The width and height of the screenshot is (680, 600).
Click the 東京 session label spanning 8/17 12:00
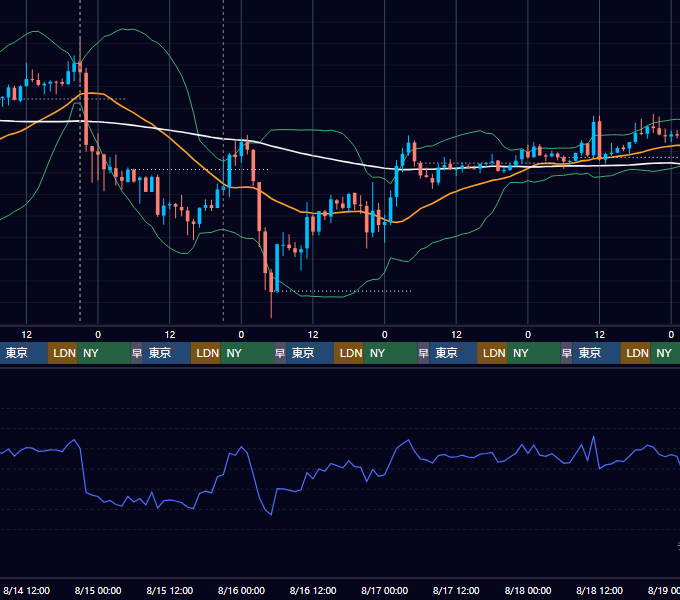(453, 353)
